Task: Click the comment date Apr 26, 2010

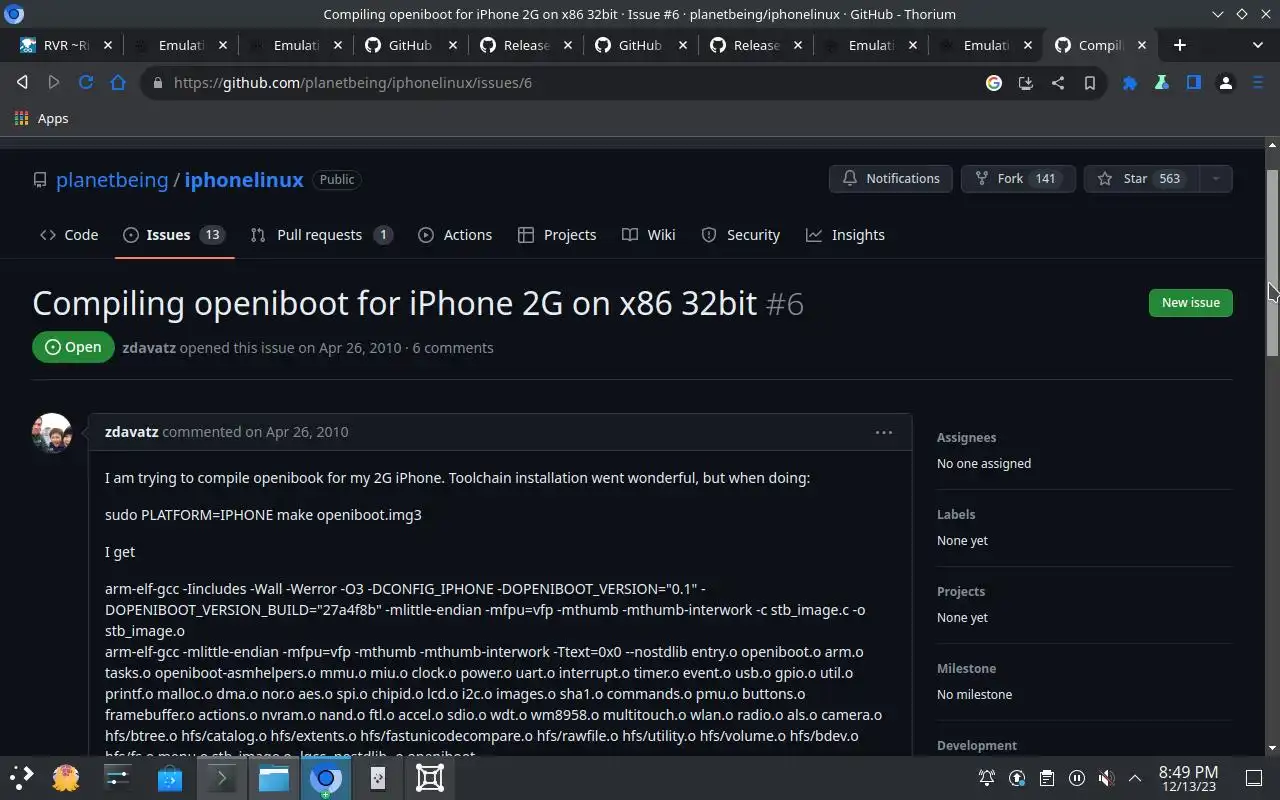Action: point(306,432)
